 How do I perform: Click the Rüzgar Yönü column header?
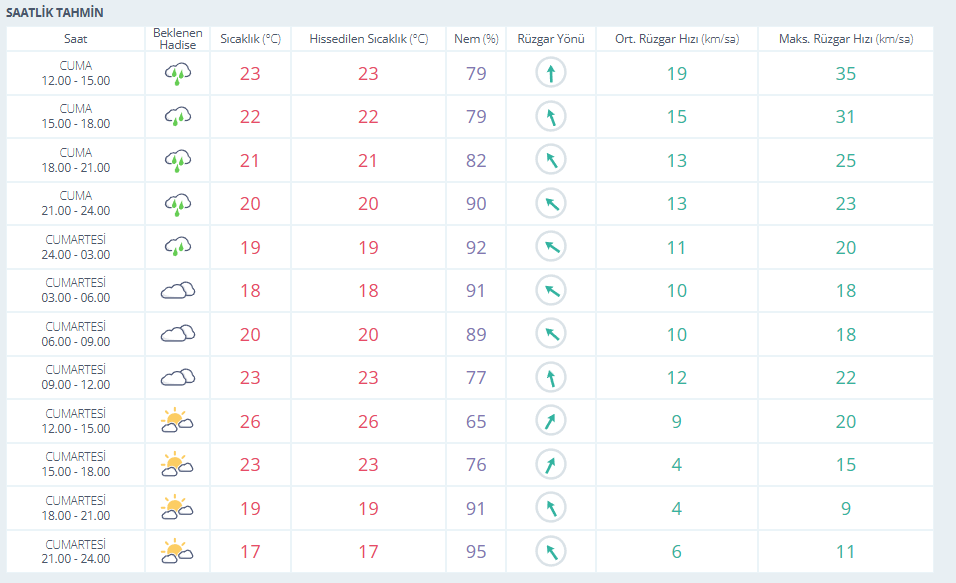[550, 39]
